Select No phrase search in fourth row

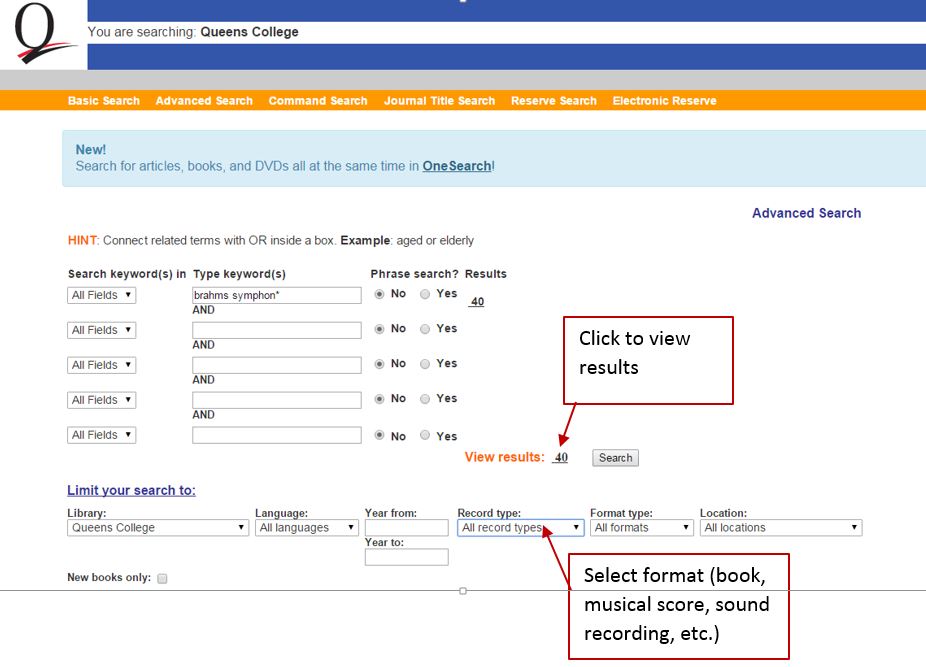point(380,399)
